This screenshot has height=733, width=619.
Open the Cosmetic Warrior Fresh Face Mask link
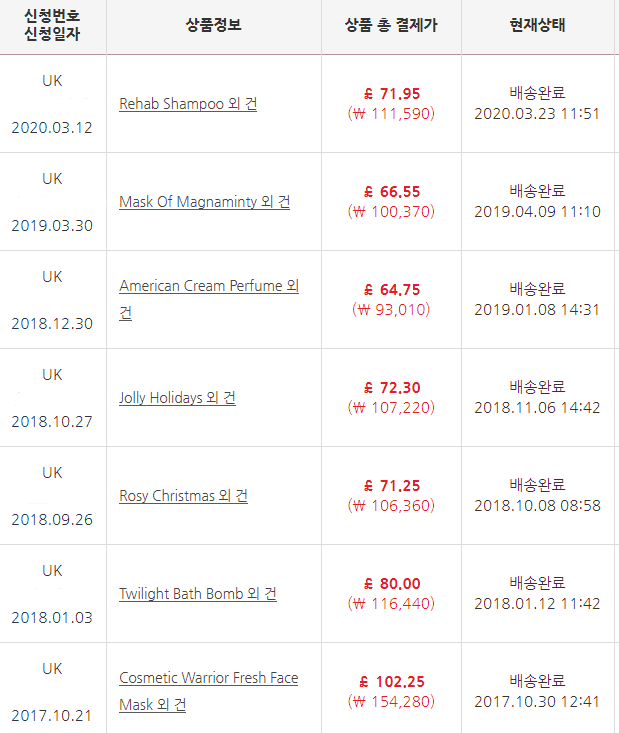coord(209,691)
